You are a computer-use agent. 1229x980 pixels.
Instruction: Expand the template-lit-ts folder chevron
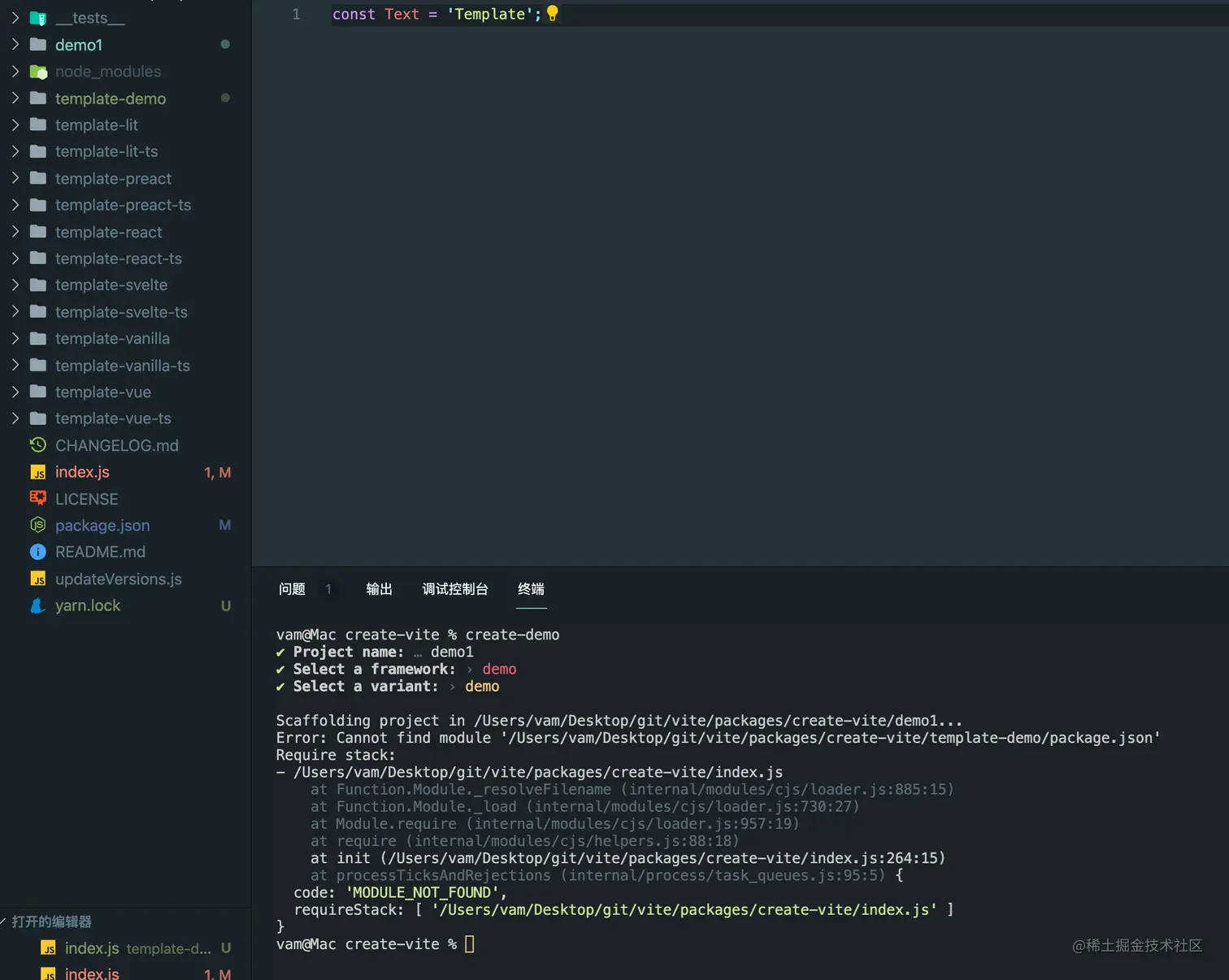(15, 151)
